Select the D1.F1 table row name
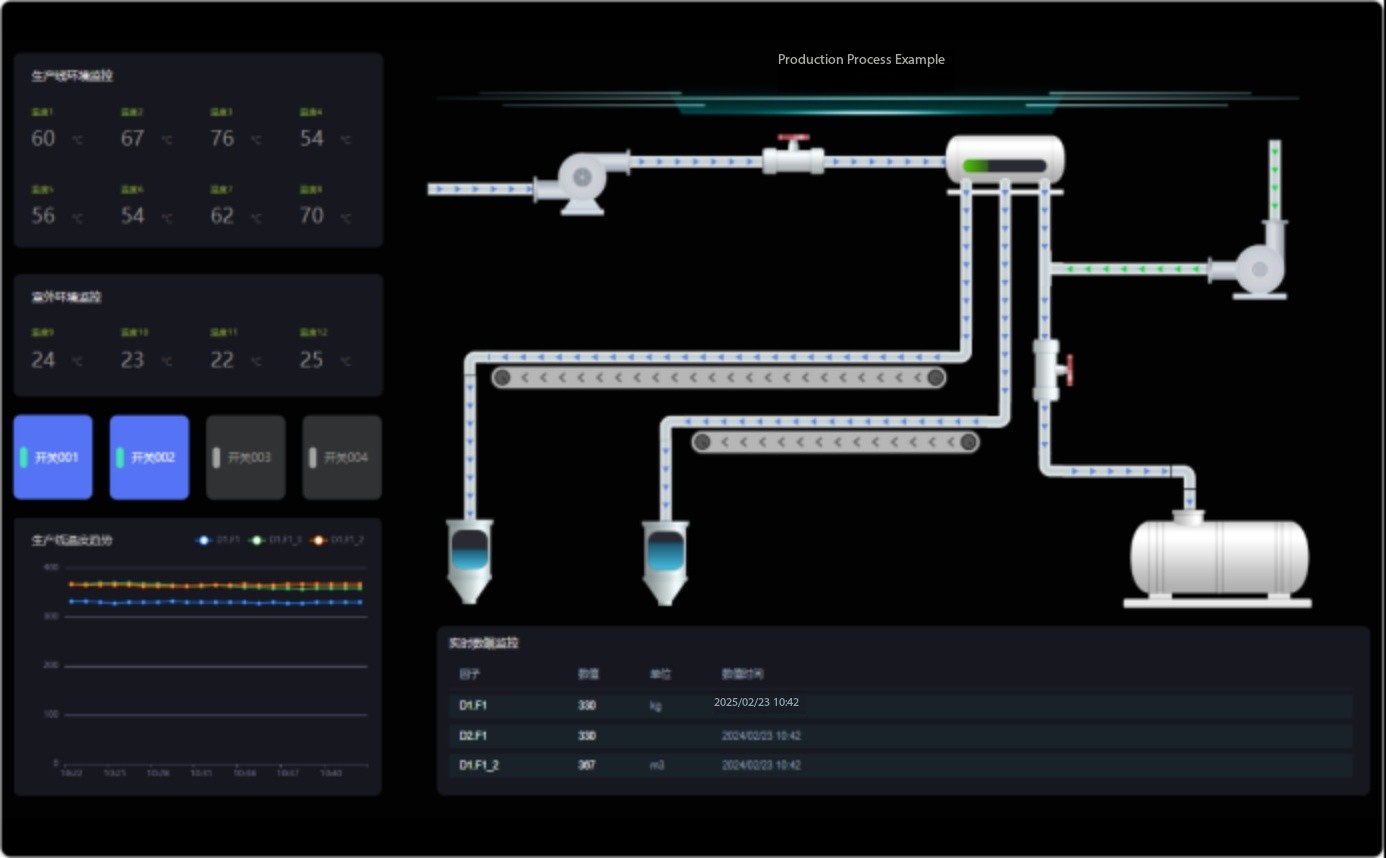This screenshot has width=1386, height=858. [473, 705]
